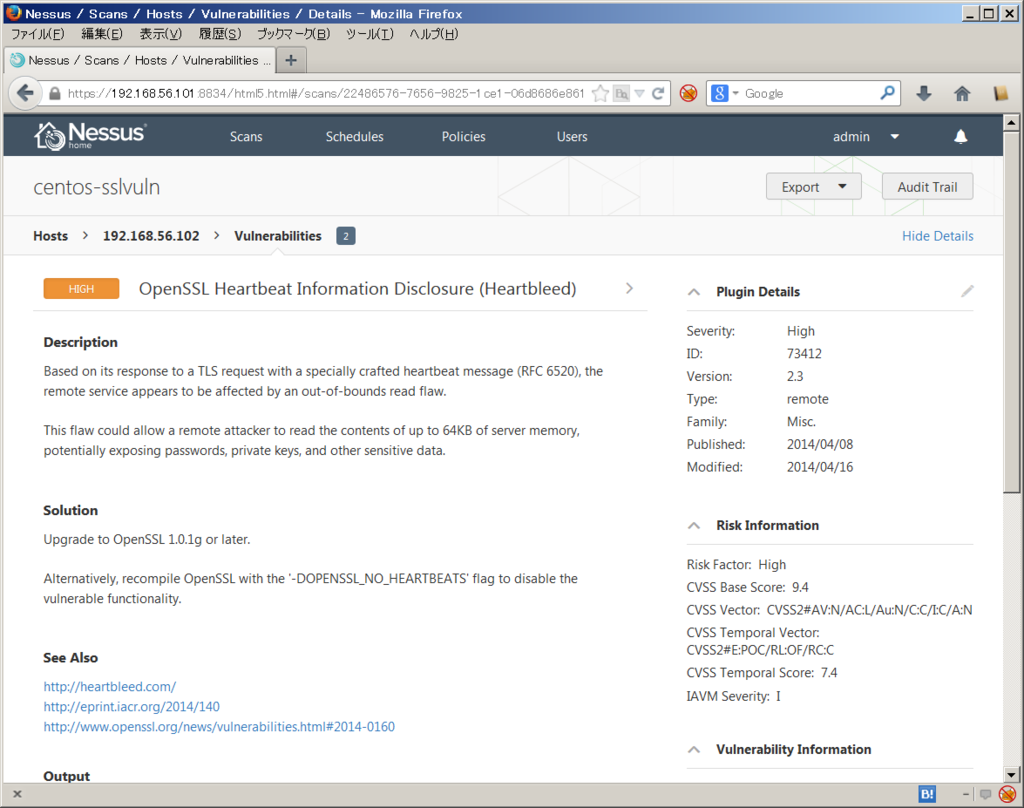Open the bookmarks menu icon in toolbar
This screenshot has width=1024, height=808.
[x=1000, y=93]
